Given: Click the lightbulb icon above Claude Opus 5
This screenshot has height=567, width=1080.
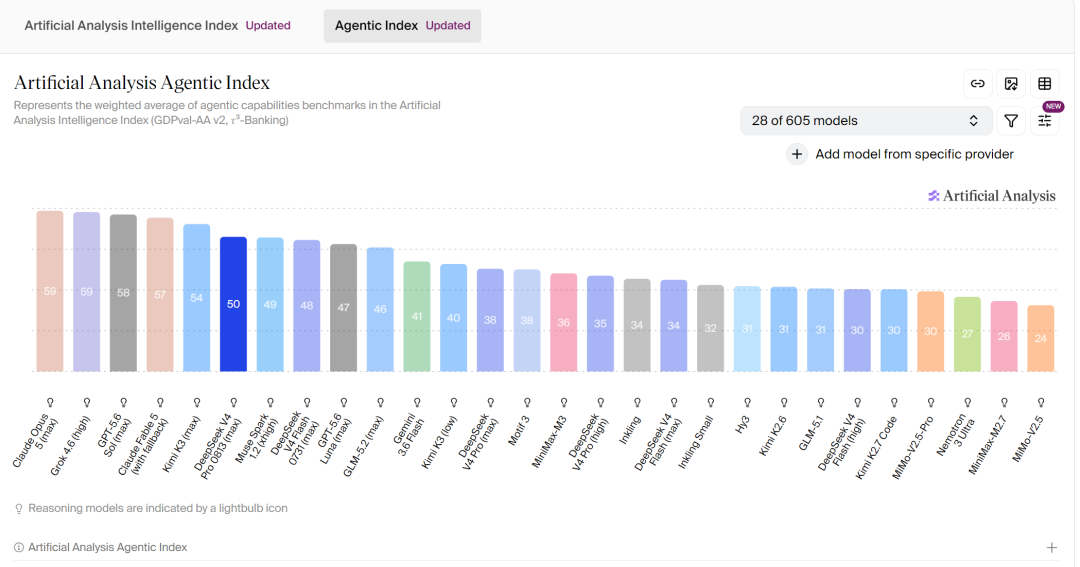Looking at the screenshot, I should 50,402.
